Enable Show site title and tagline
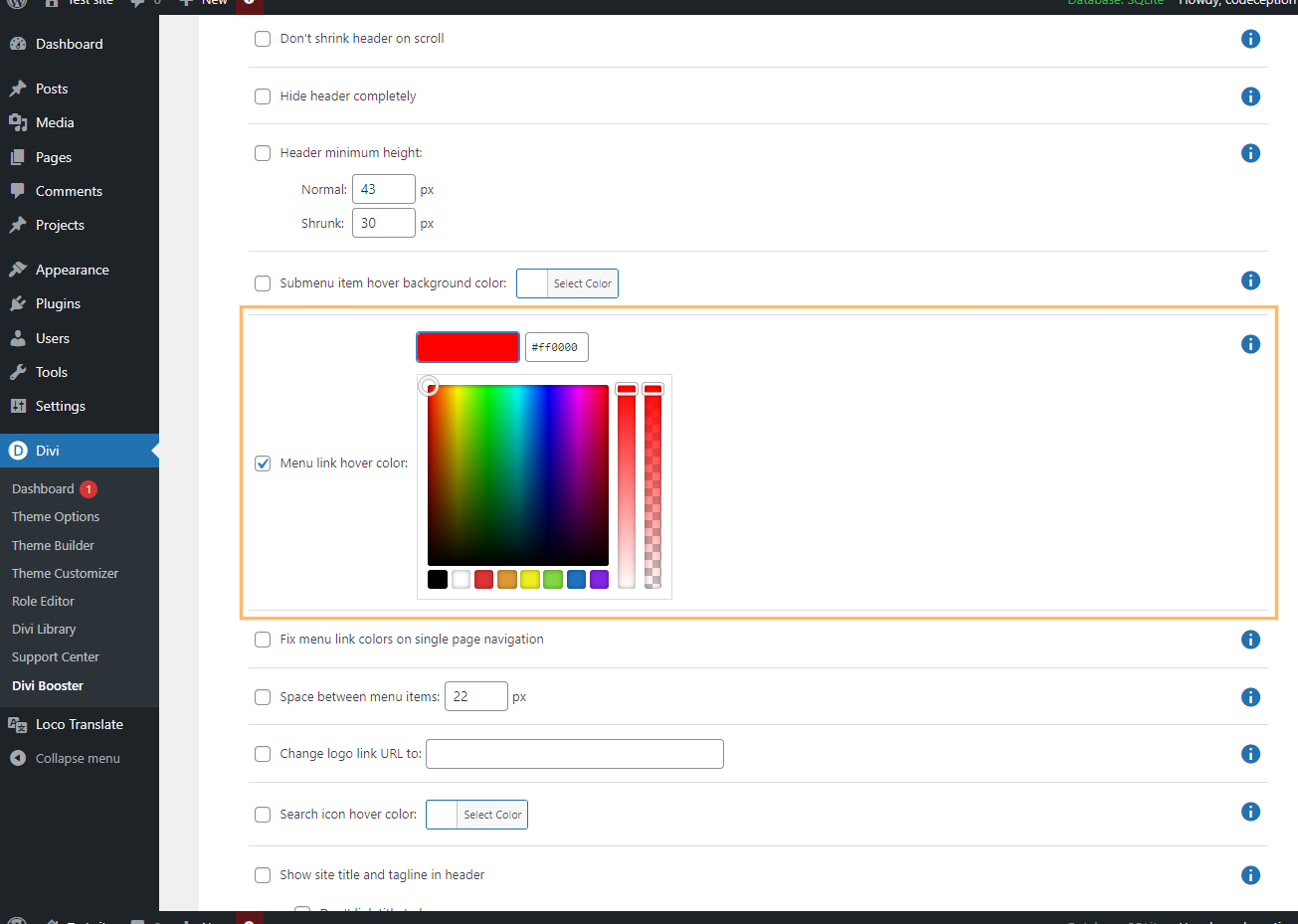The width and height of the screenshot is (1298, 924). [x=263, y=875]
